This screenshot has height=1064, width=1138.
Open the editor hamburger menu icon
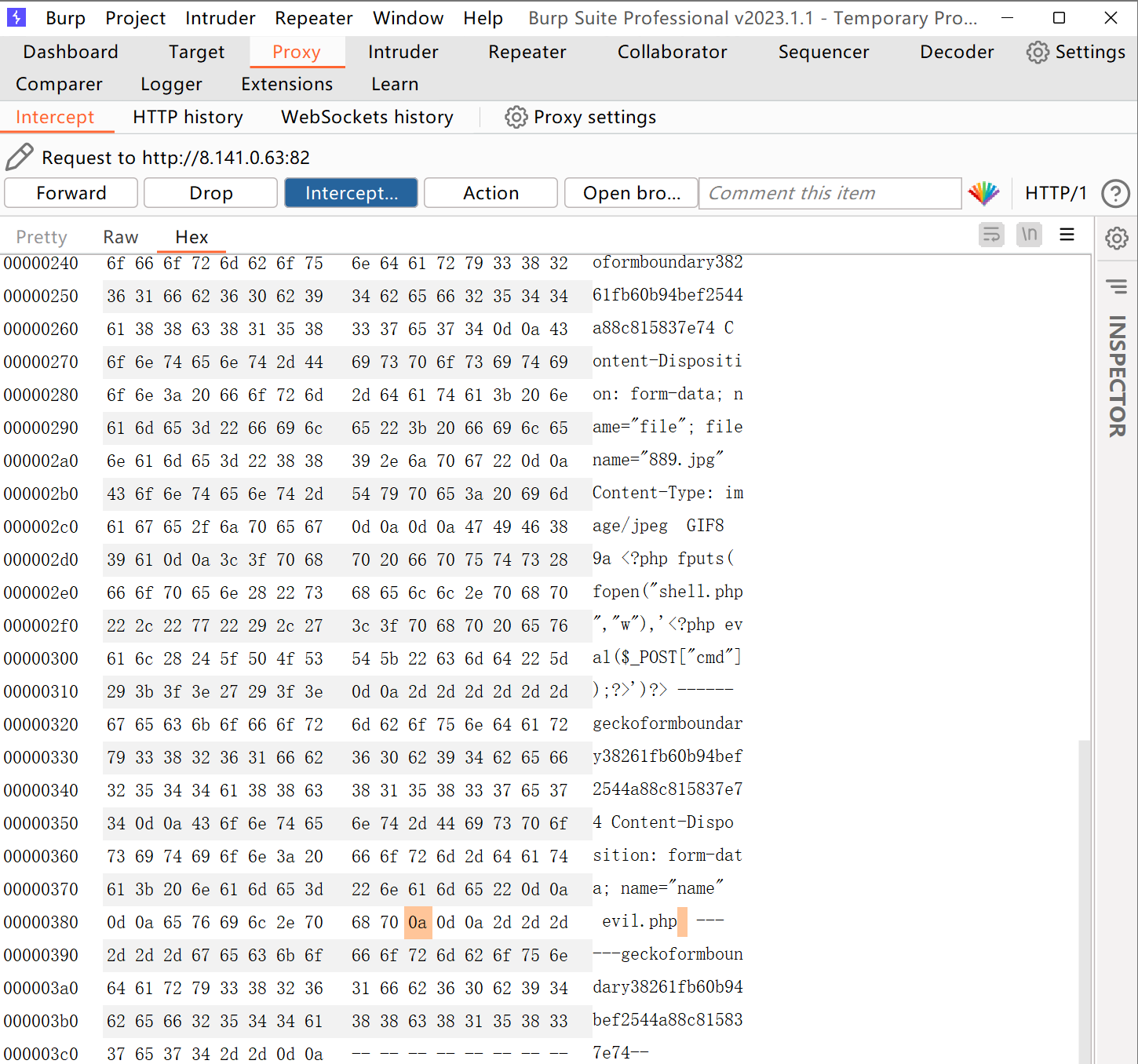coord(1067,235)
